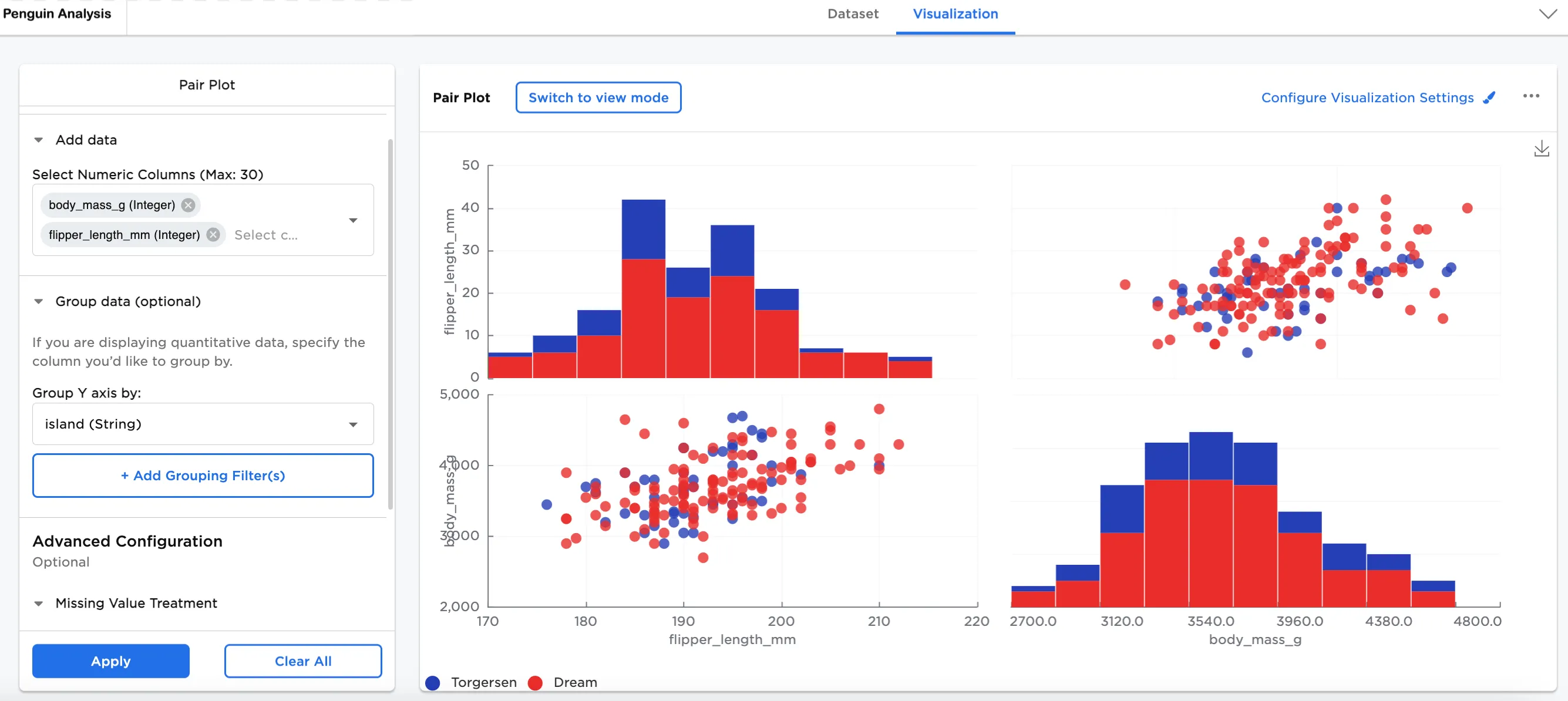This screenshot has height=701, width=1568.
Task: Click Add Grouping Filter(s) button
Action: 203,476
